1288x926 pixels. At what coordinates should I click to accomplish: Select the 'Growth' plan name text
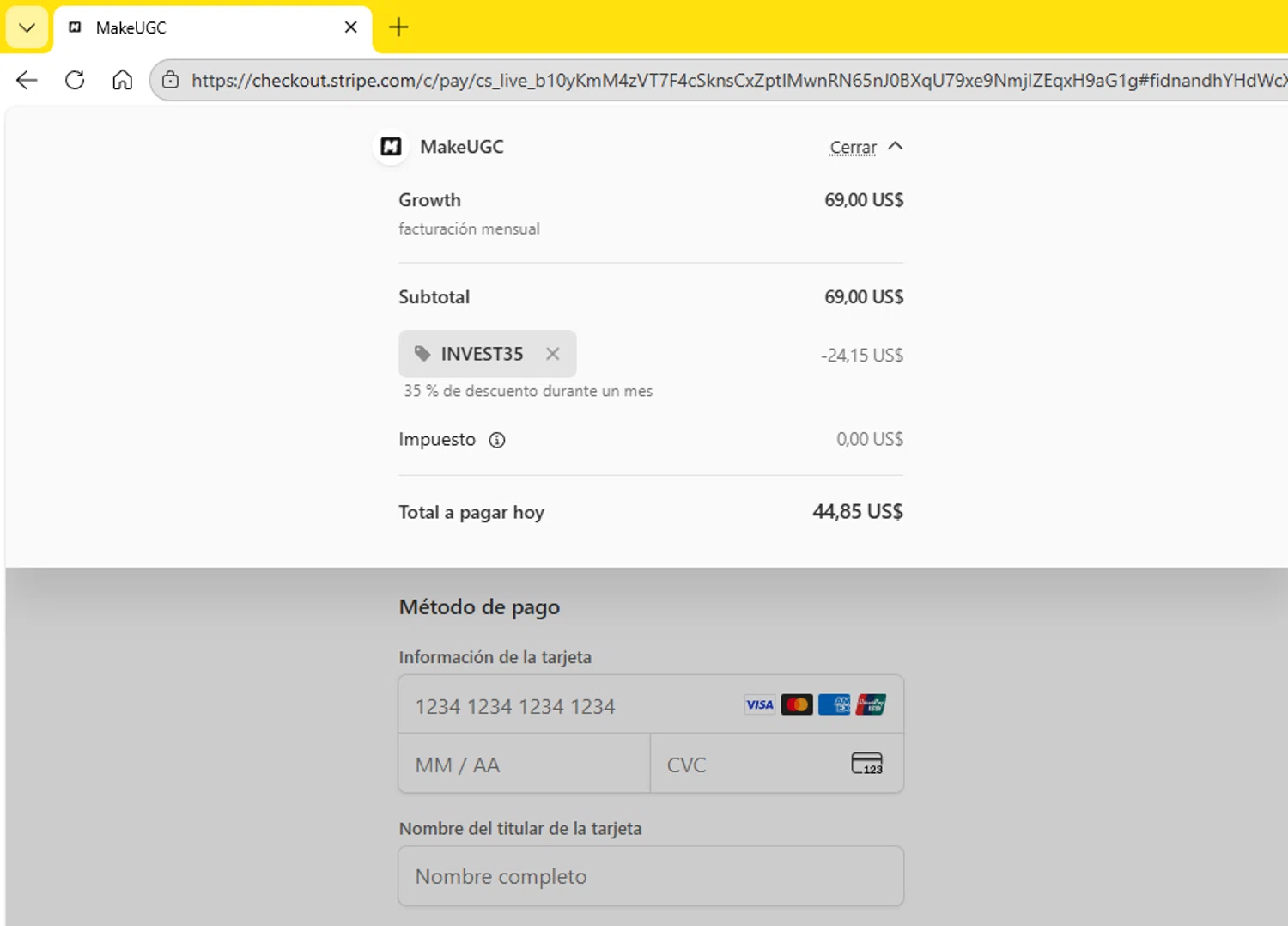pos(429,200)
